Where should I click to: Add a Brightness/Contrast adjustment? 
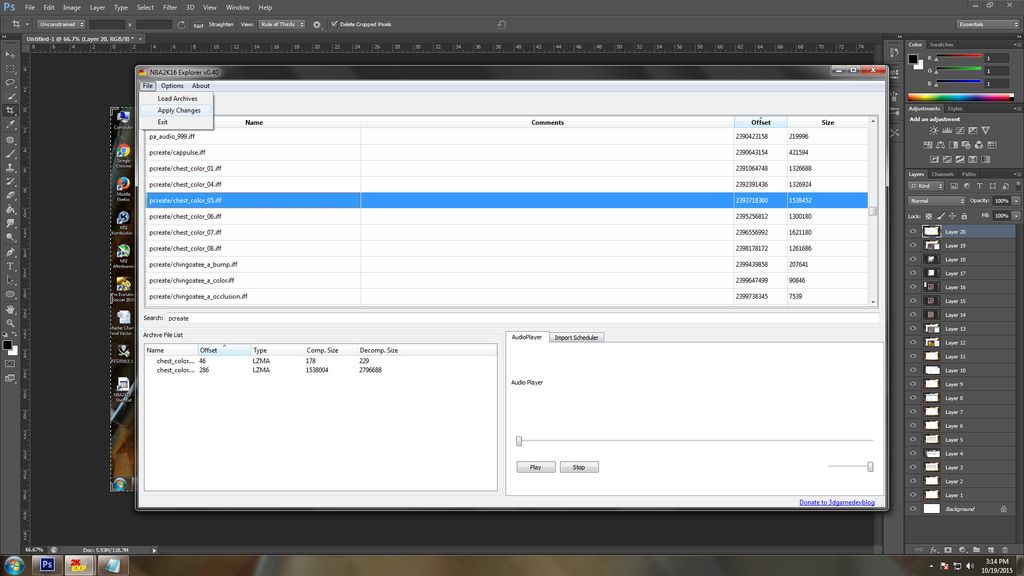click(x=934, y=131)
